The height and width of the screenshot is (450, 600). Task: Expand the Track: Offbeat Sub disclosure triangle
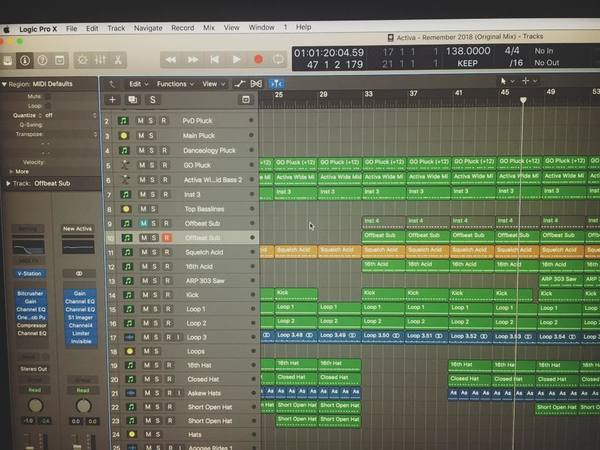point(8,184)
